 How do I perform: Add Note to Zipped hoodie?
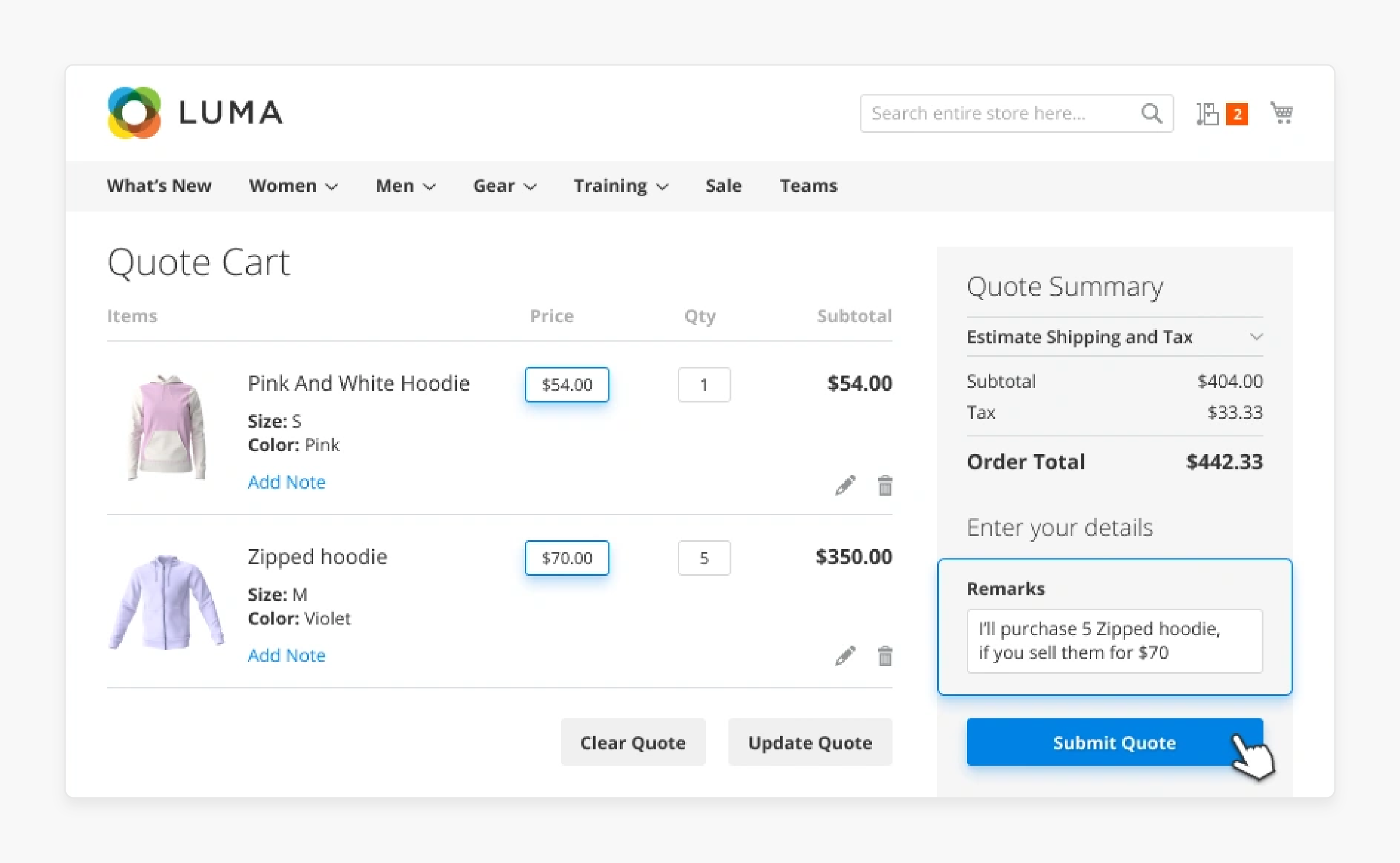[x=287, y=656]
